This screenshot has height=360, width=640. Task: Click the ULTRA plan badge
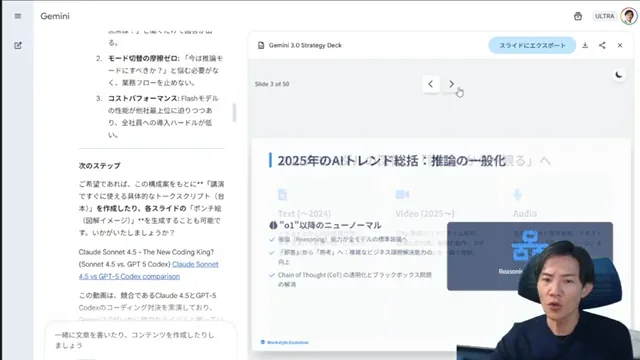tap(604, 16)
